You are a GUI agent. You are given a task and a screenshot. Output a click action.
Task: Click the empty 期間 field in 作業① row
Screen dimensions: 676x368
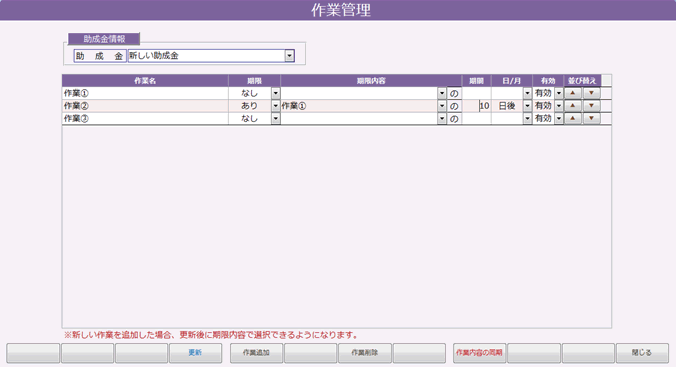[x=476, y=93]
